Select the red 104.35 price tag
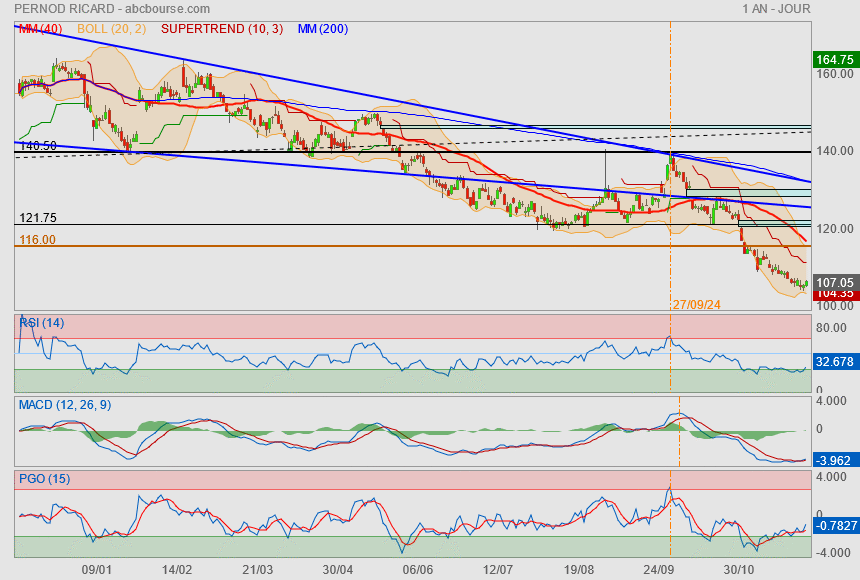860x580 pixels. pos(835,294)
